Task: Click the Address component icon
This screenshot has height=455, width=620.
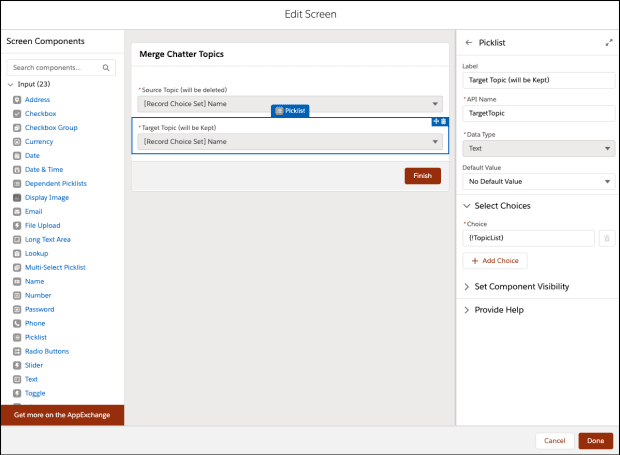Action: tap(17, 100)
